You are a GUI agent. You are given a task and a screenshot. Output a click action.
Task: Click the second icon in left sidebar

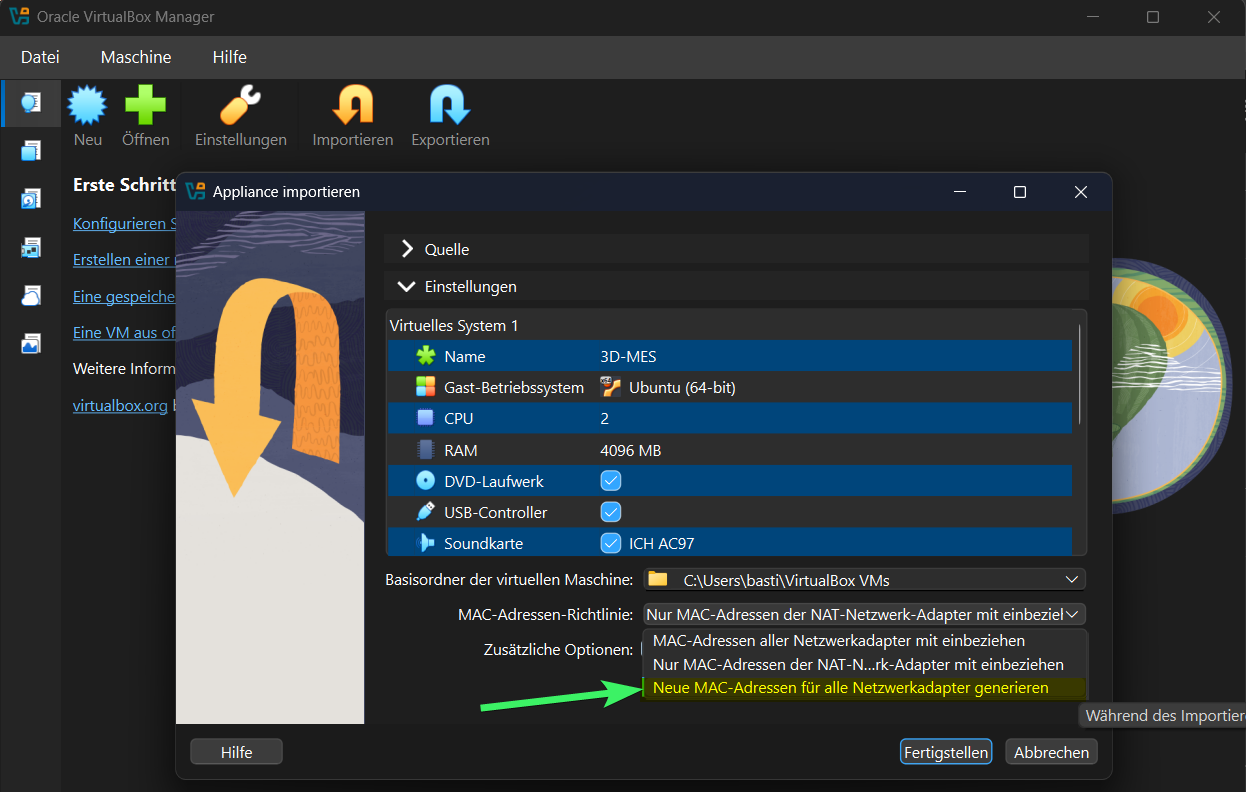[x=31, y=151]
